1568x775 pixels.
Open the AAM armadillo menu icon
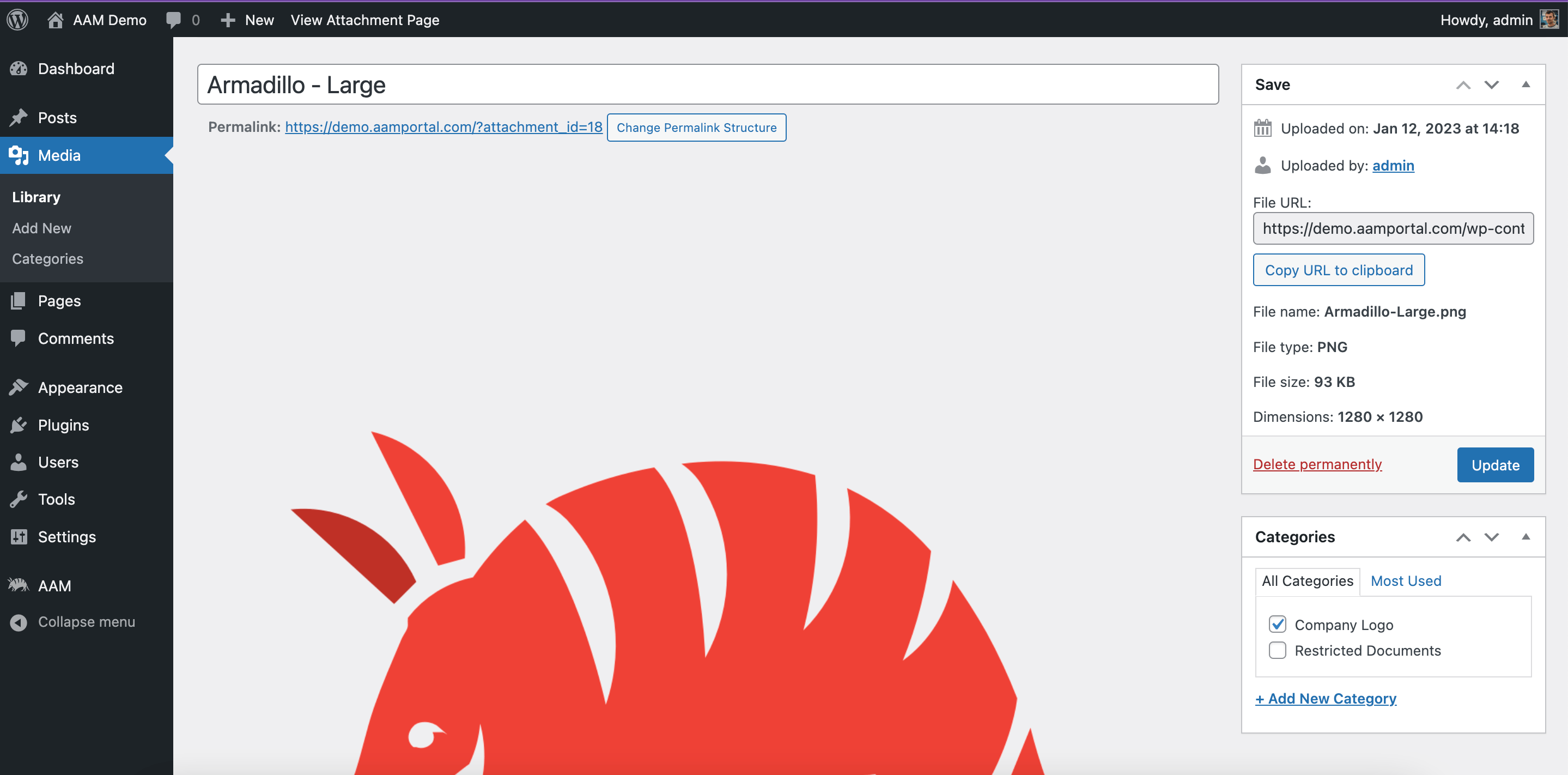pos(19,585)
